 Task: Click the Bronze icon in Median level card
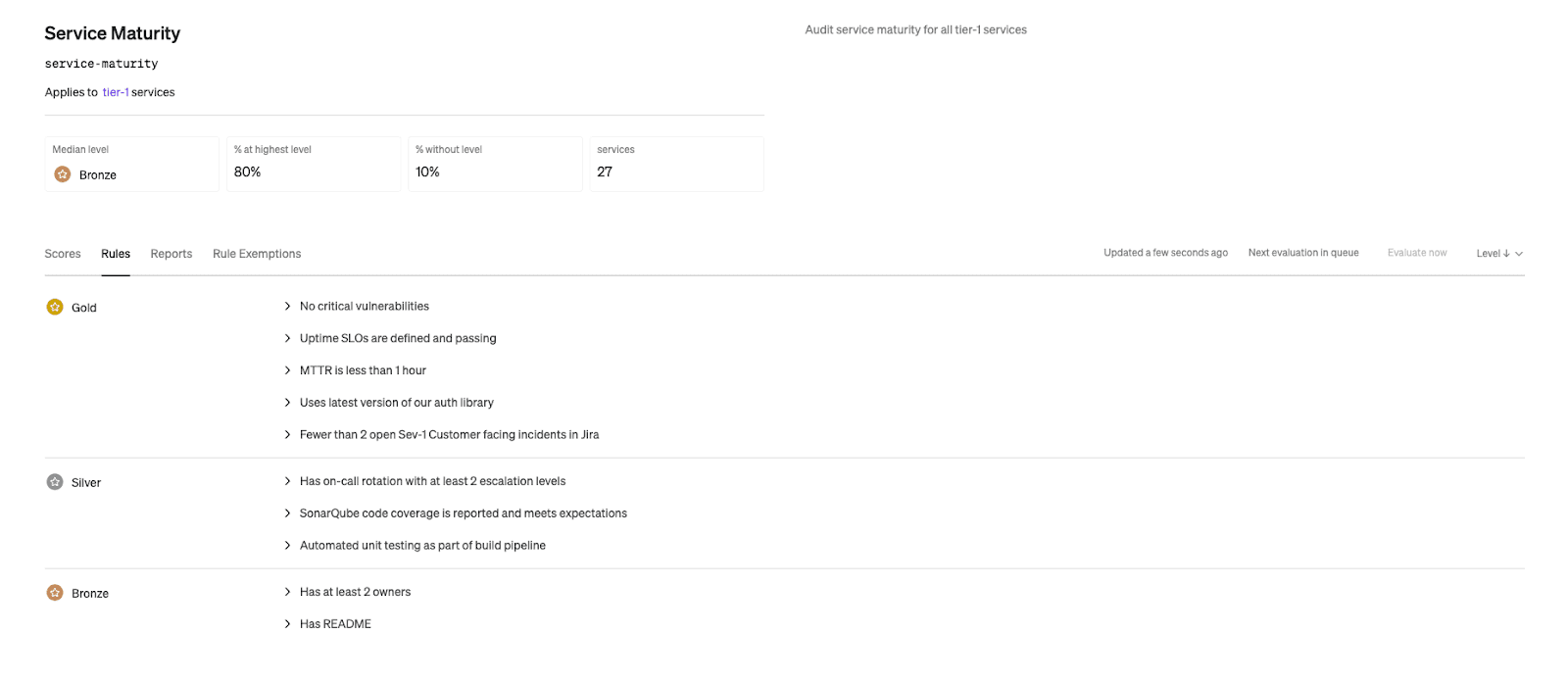click(x=63, y=174)
